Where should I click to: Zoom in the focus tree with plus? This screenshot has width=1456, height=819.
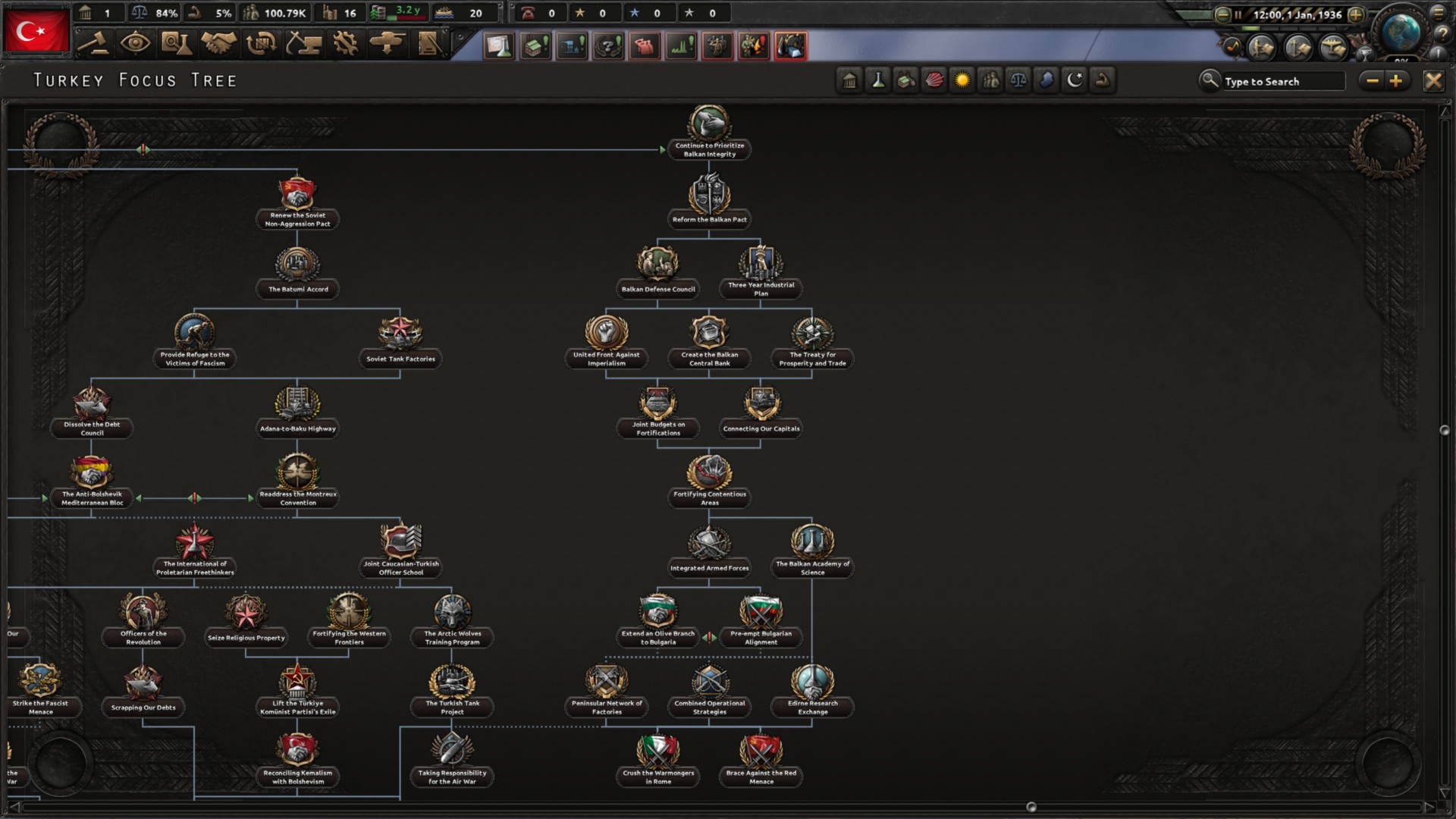tap(1396, 80)
